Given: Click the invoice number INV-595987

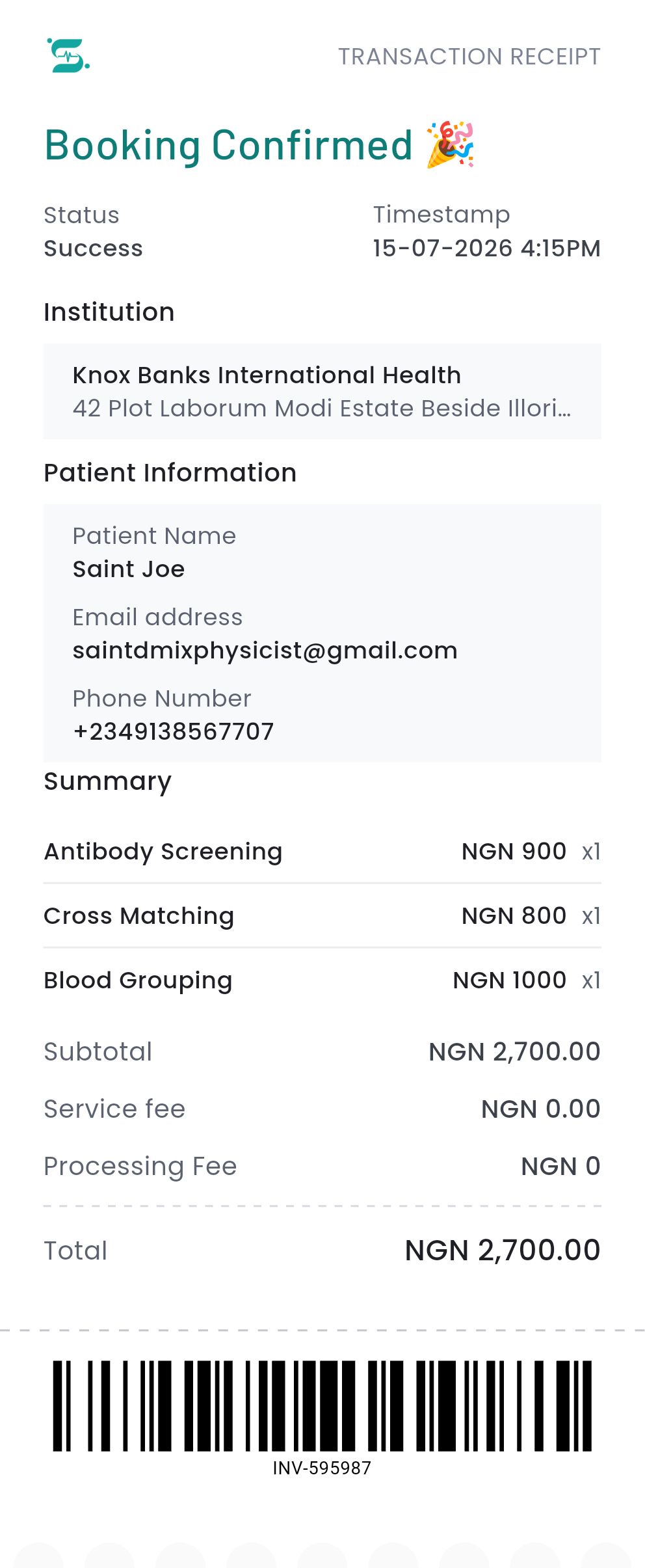Looking at the screenshot, I should pos(322,1468).
